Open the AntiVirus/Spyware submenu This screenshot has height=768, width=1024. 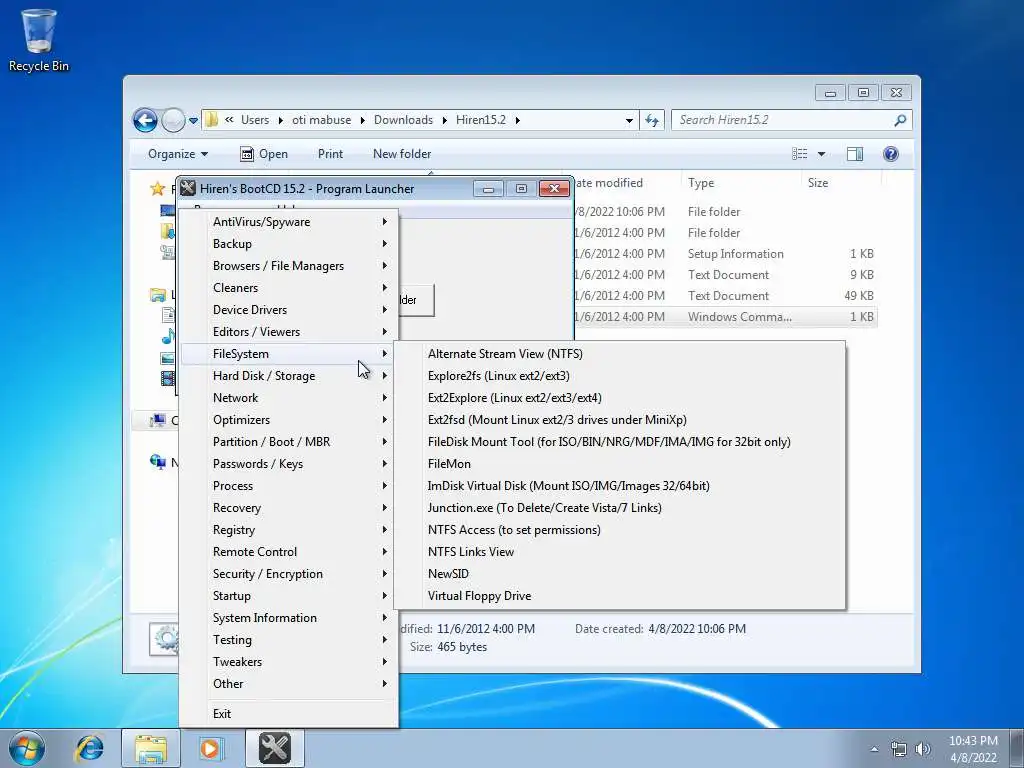[x=288, y=222]
